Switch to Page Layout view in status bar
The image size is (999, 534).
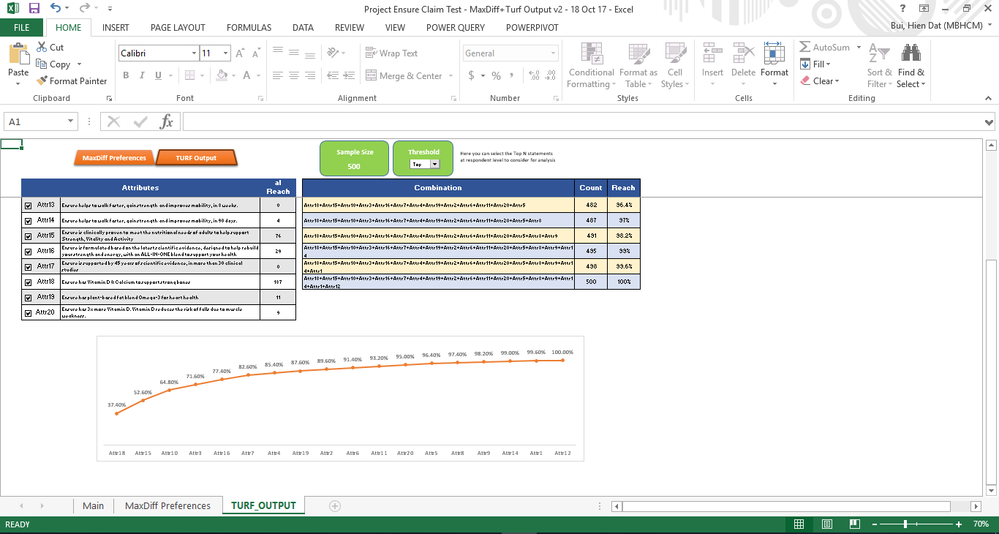coord(826,524)
